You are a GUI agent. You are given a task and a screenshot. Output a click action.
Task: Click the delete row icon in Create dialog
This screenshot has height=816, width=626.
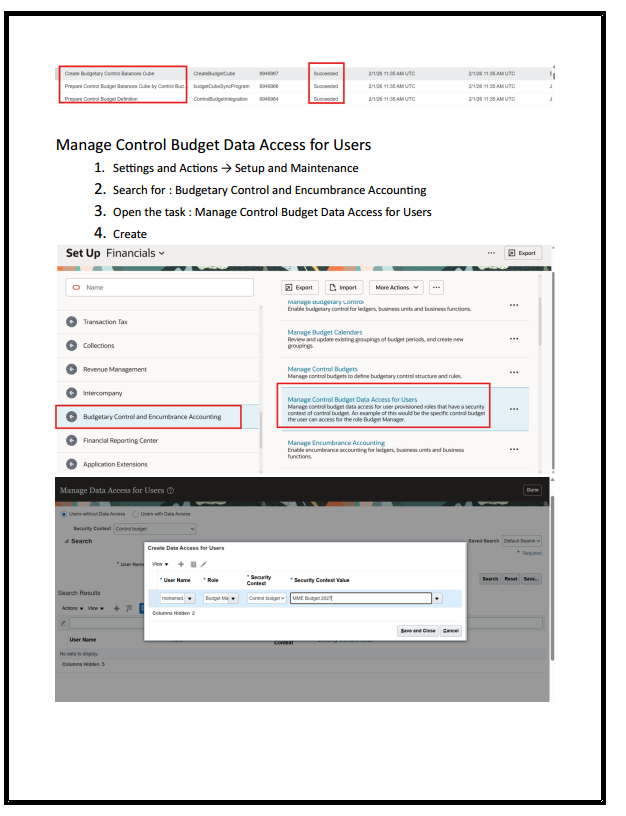pyautogui.click(x=193, y=564)
